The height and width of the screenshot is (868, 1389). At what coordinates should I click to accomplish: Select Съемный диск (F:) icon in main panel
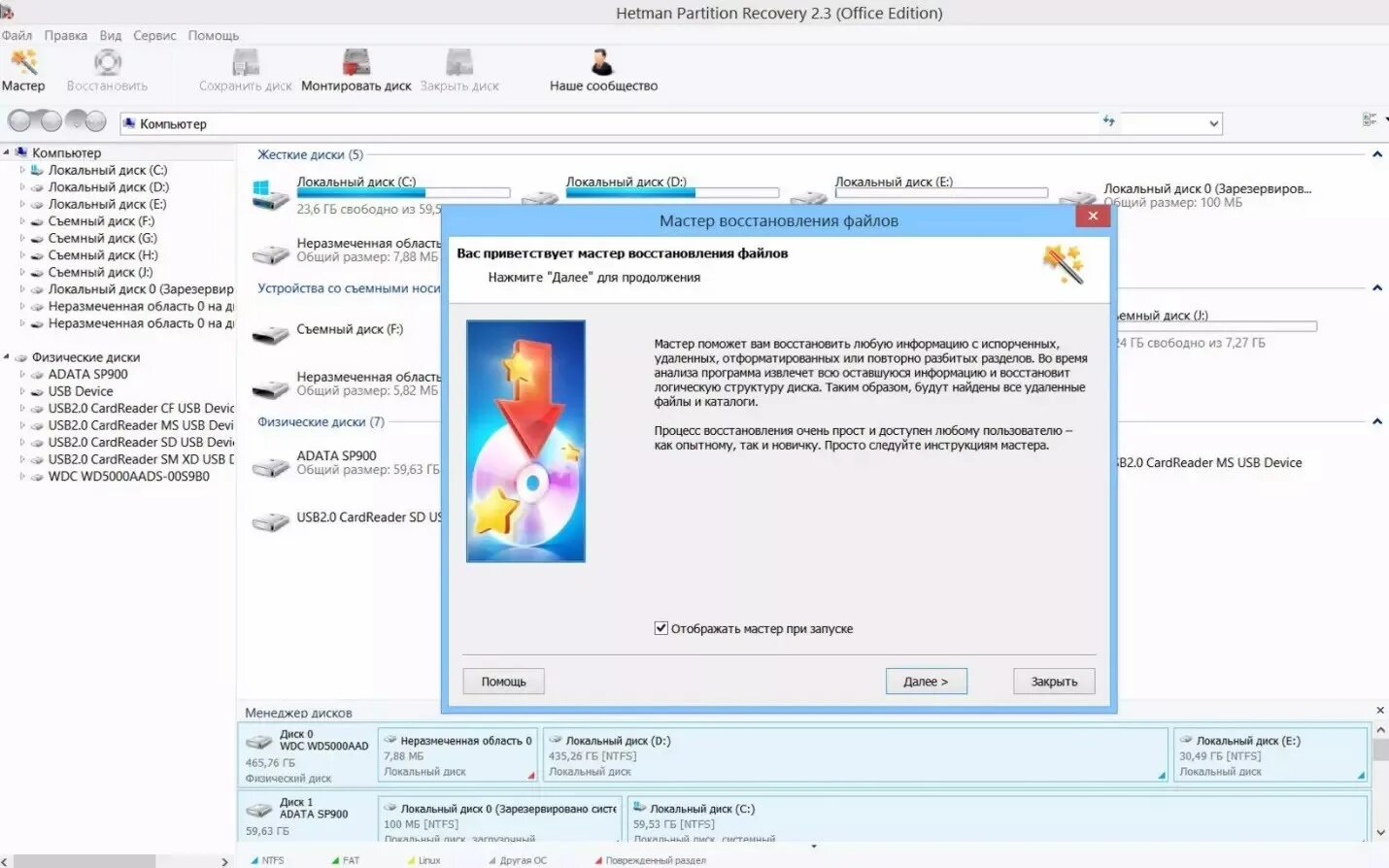point(270,336)
